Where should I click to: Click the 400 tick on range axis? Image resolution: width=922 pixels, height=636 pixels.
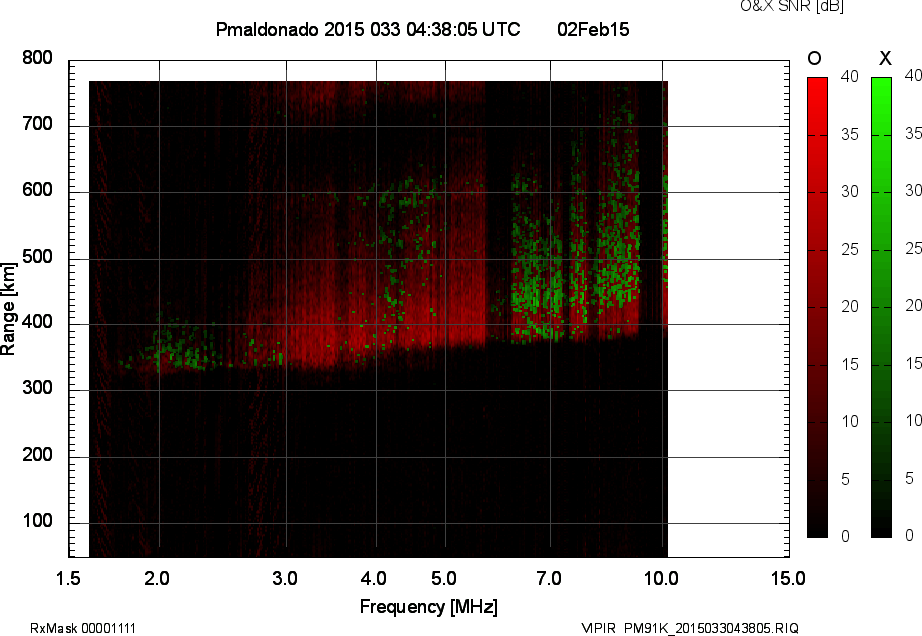(x=37, y=323)
